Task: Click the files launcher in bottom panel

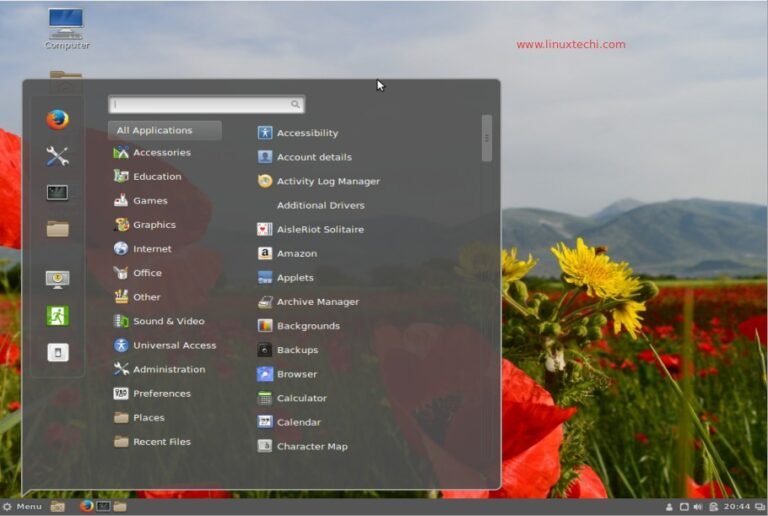Action: click(x=120, y=506)
